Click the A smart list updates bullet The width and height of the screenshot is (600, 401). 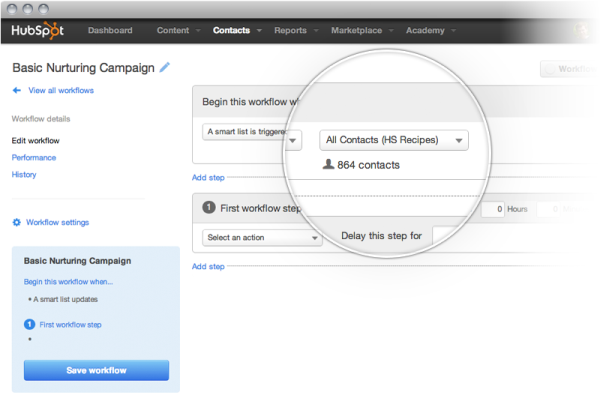pyautogui.click(x=63, y=299)
